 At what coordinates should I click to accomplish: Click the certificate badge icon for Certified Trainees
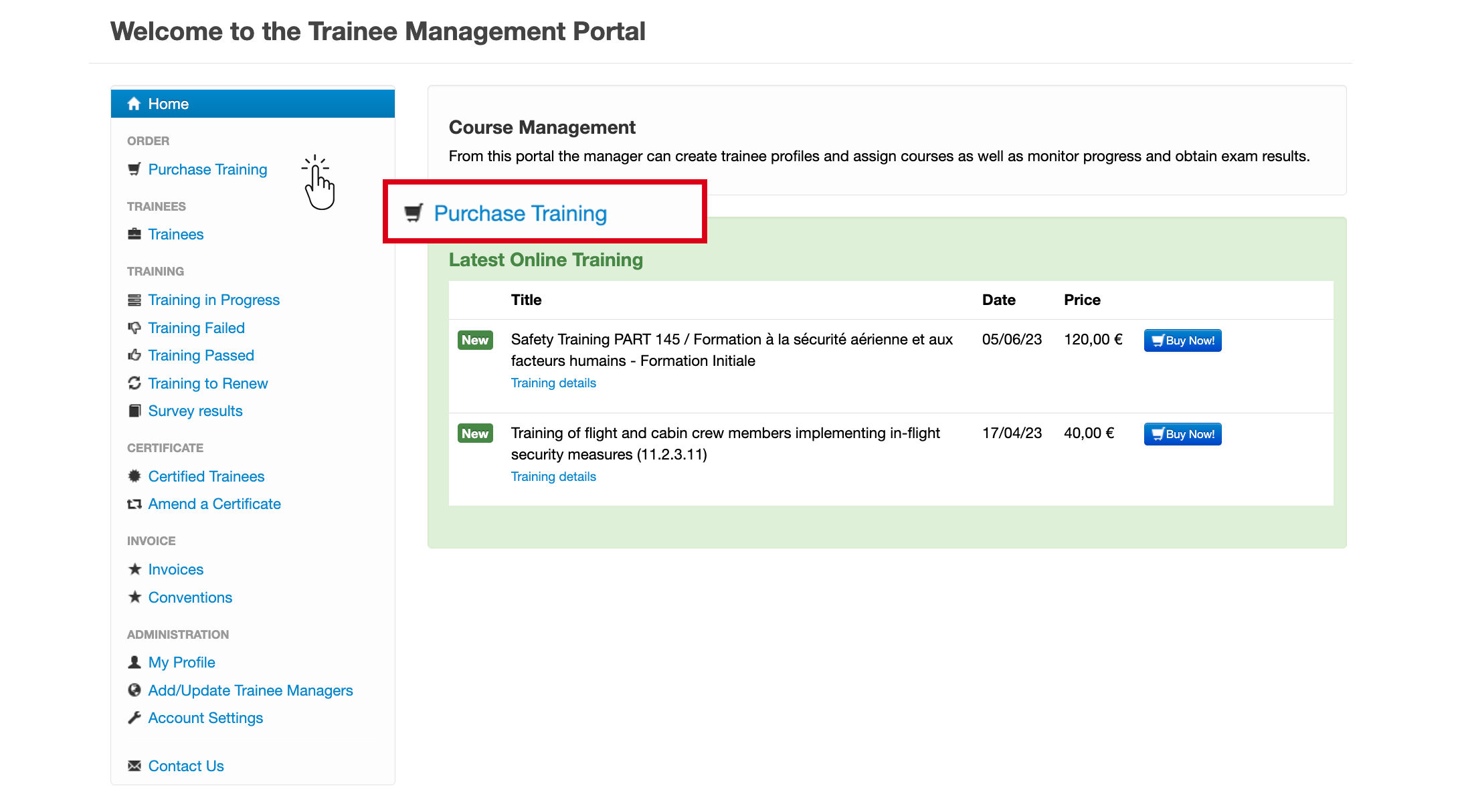click(134, 476)
